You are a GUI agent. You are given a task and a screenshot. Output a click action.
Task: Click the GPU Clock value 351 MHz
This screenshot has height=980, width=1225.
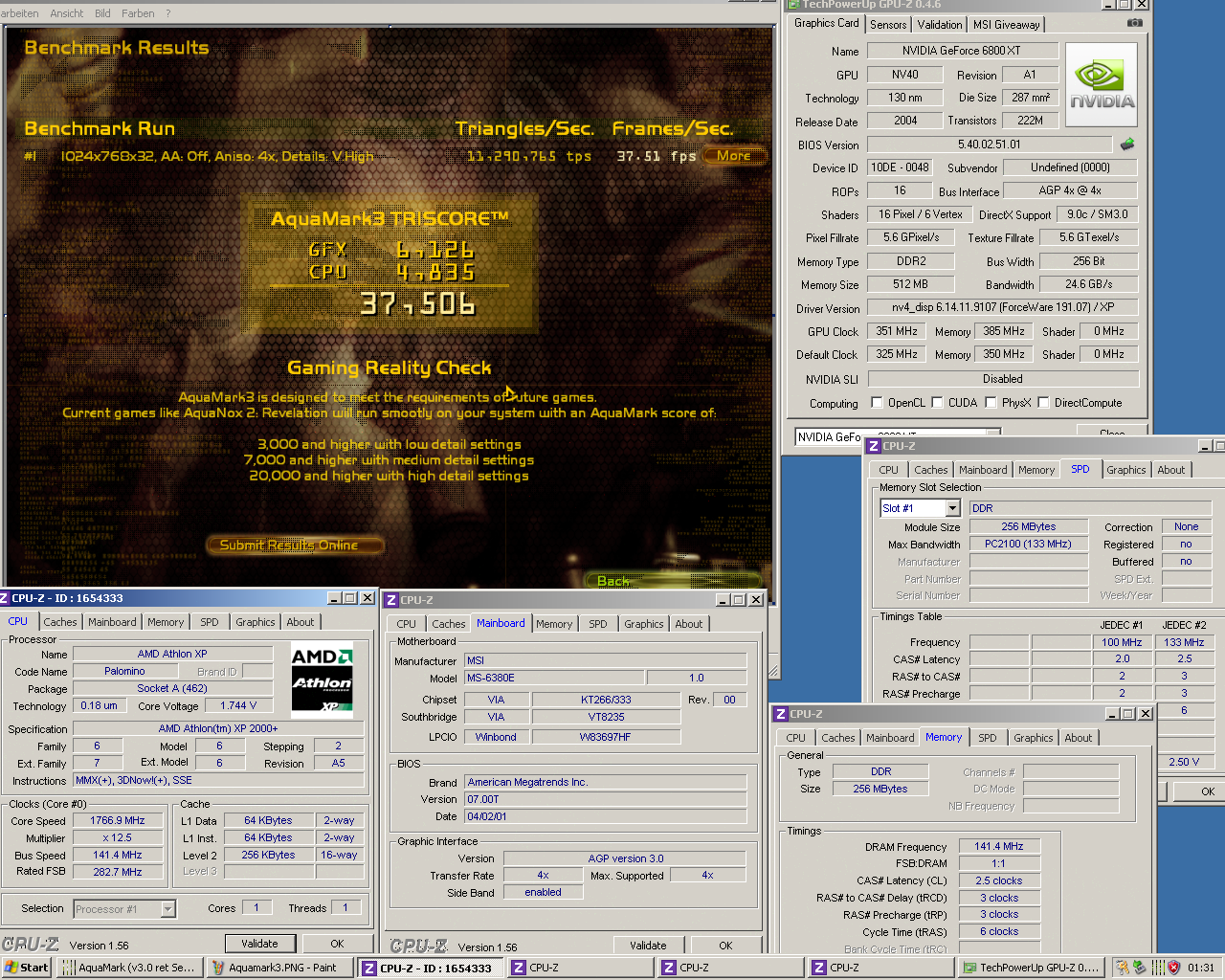898,331
